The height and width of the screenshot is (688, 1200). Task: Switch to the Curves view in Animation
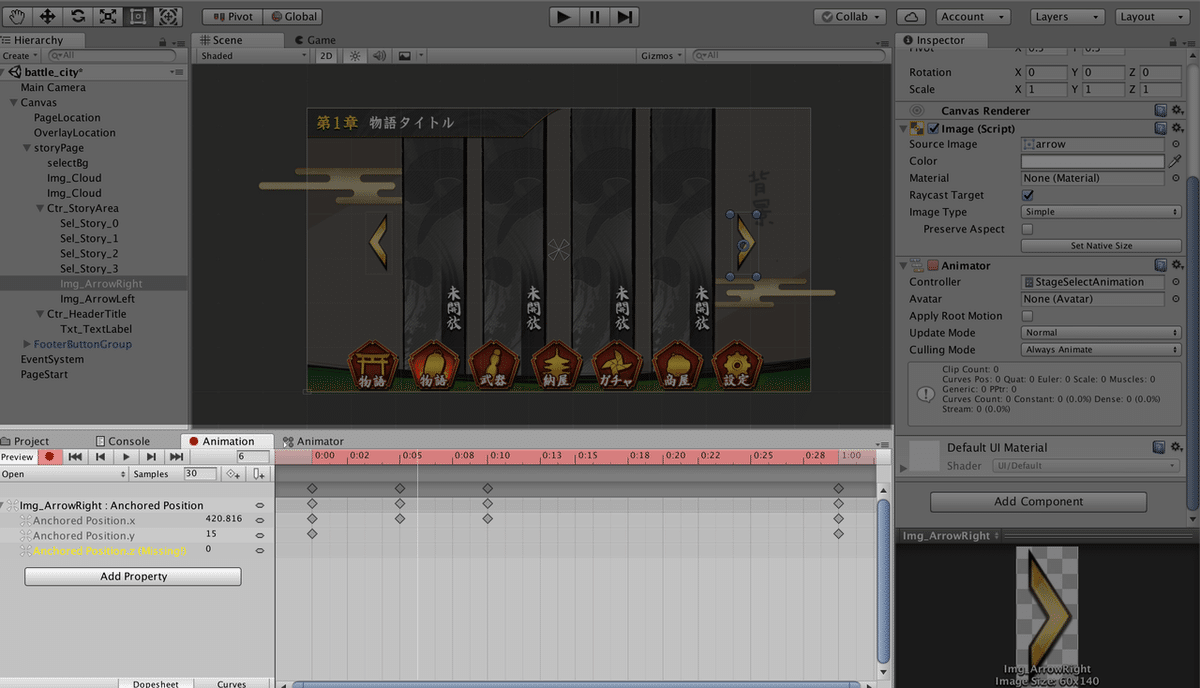[x=232, y=683]
